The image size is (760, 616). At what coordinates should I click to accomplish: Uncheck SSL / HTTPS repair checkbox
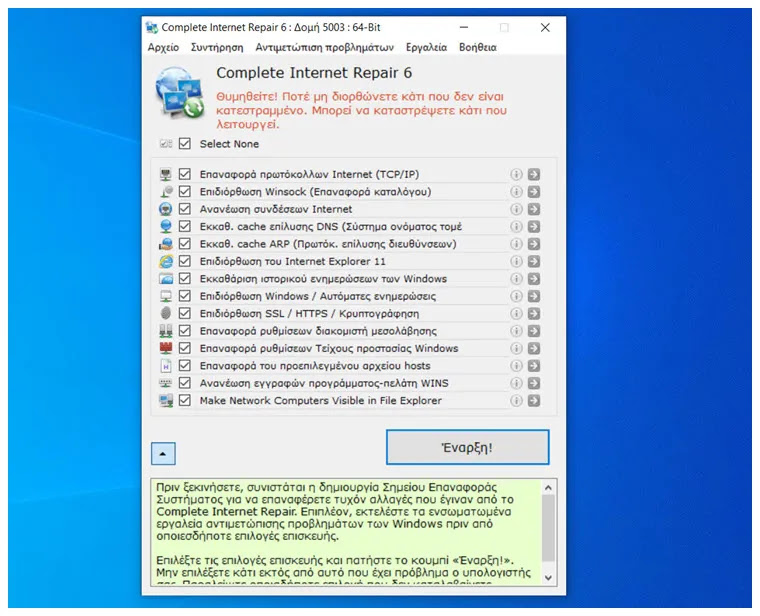coord(185,314)
